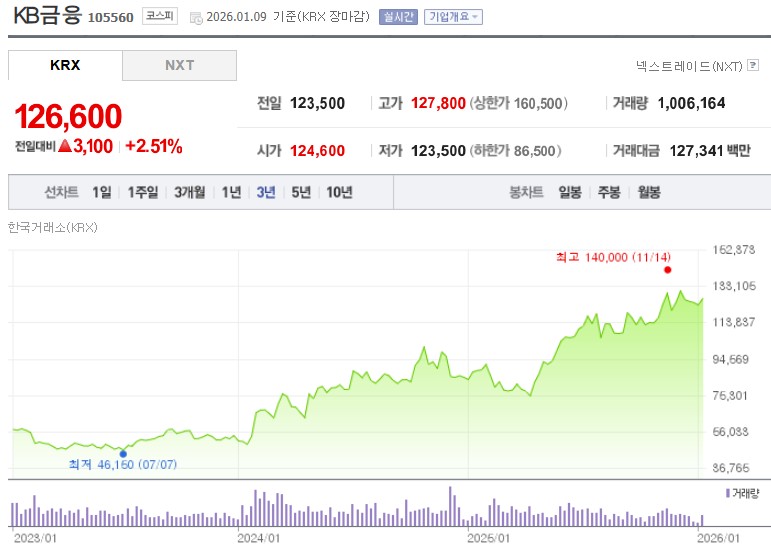Click the 2025/01 x-axis label
This screenshot has width=771, height=553.
pyautogui.click(x=488, y=538)
